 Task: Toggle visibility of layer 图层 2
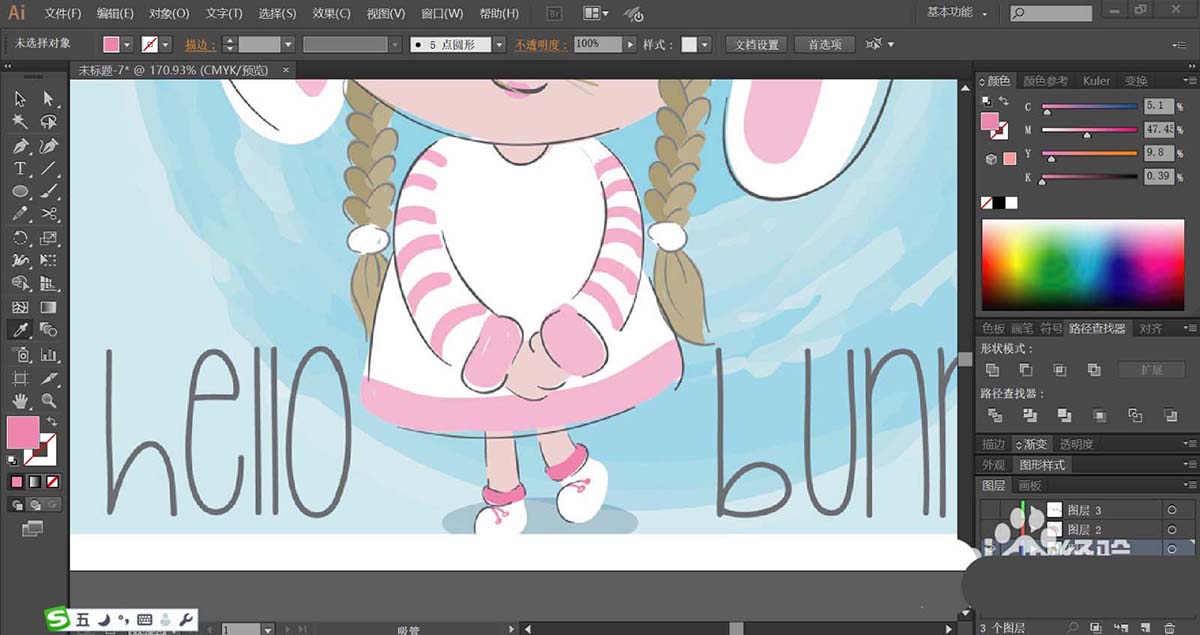(x=990, y=529)
